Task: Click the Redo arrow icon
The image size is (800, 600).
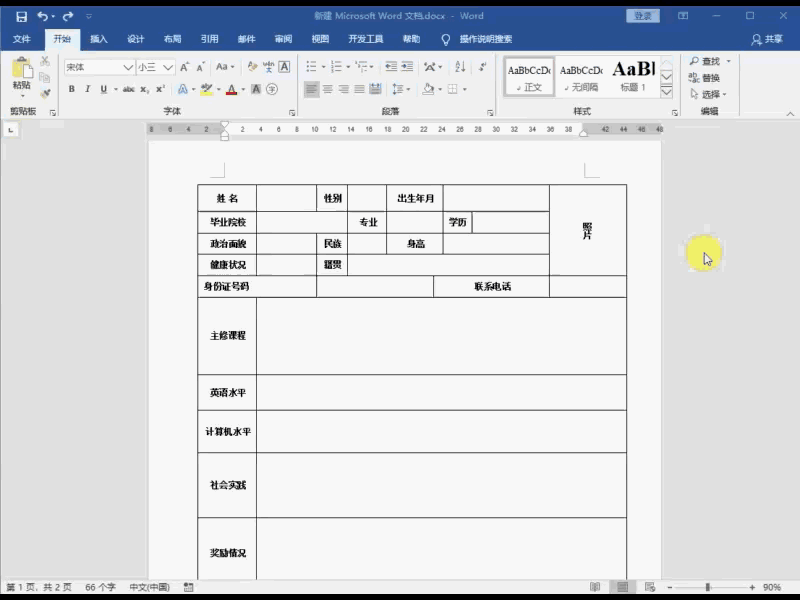Action: 68,16
